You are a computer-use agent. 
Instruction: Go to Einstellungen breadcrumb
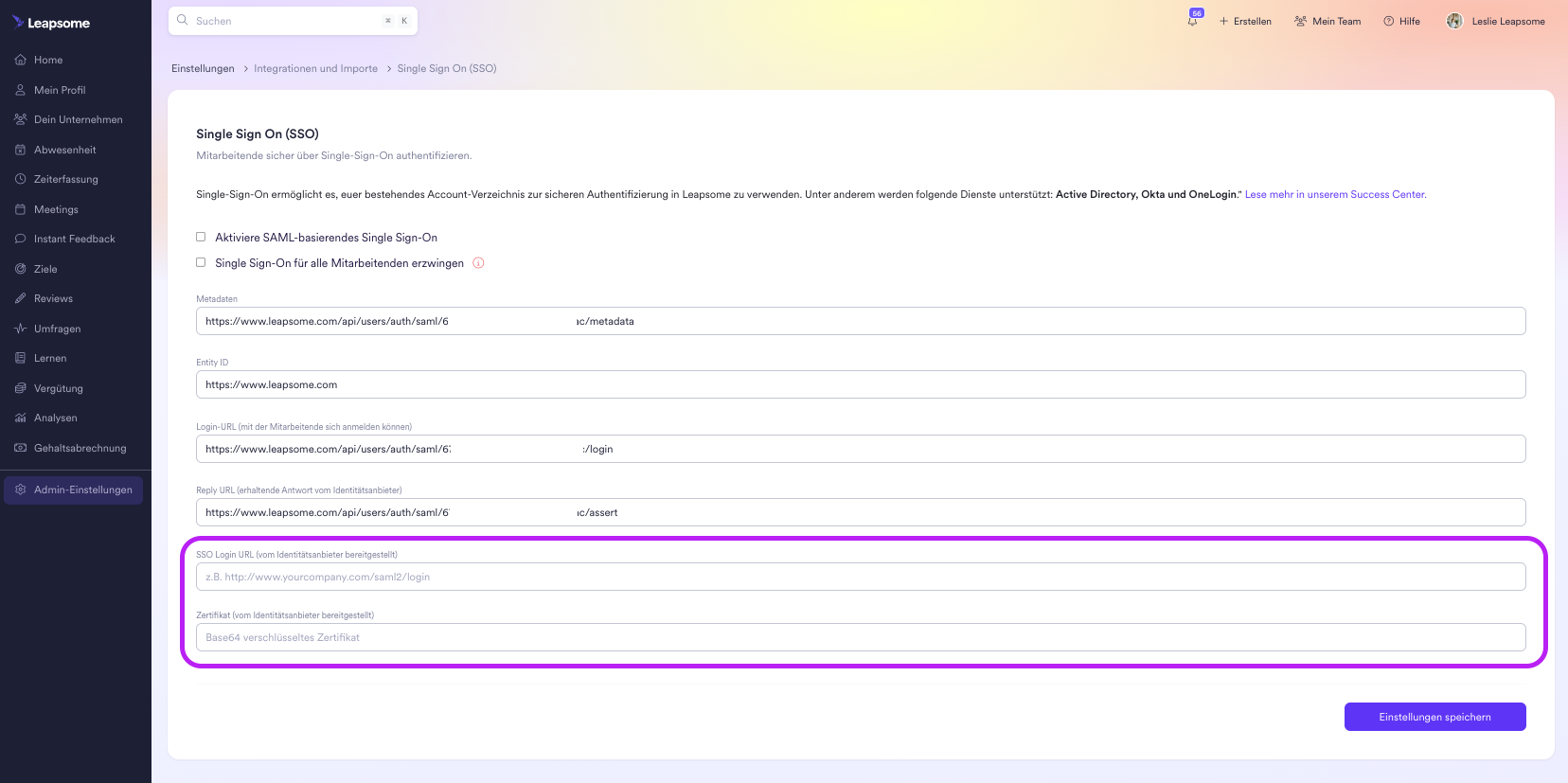[203, 68]
